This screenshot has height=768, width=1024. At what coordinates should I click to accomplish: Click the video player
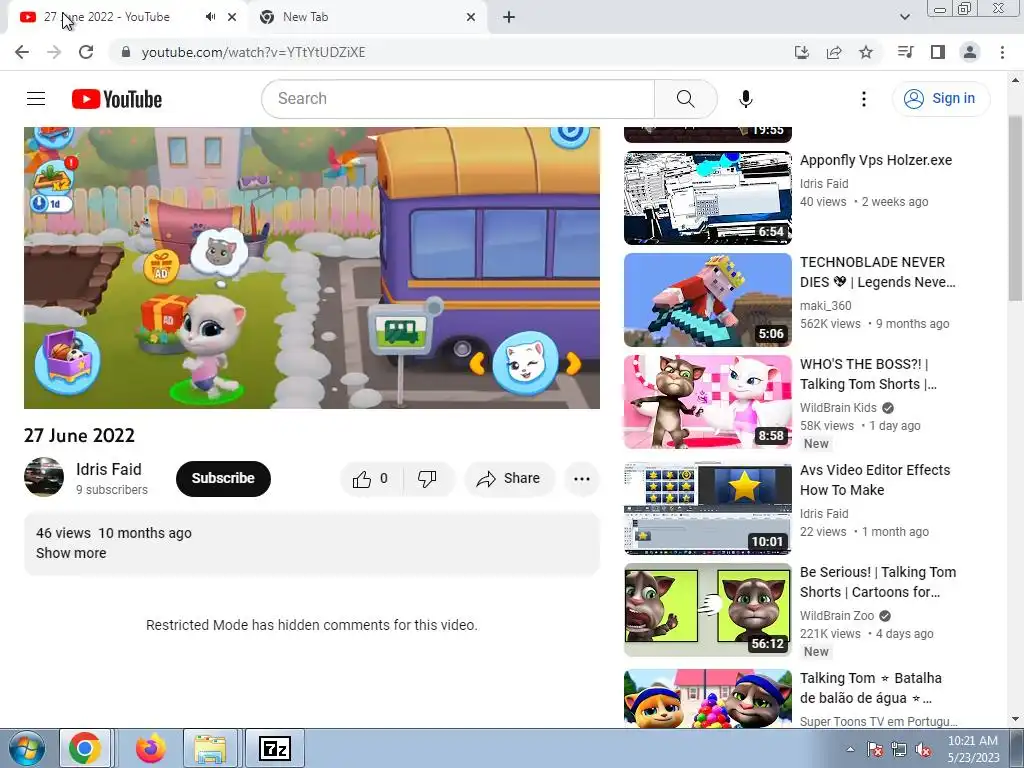(x=312, y=268)
